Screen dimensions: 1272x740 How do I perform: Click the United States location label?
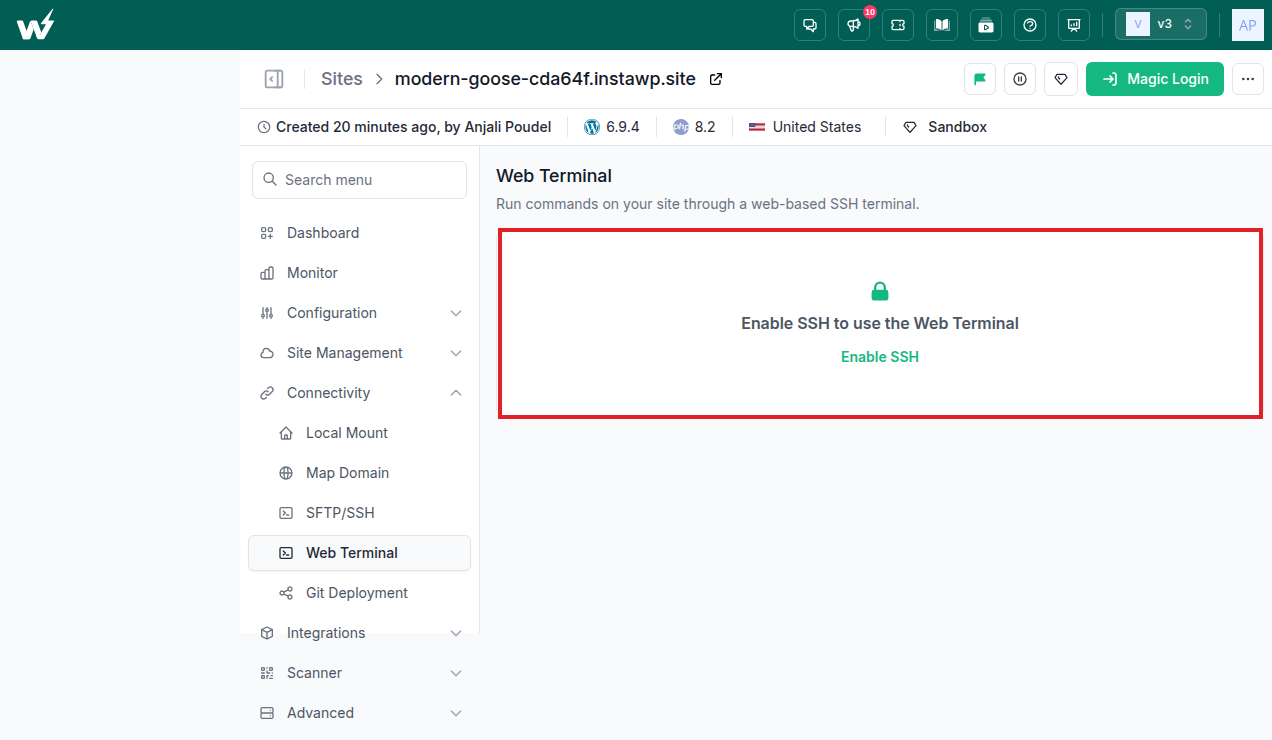point(805,127)
